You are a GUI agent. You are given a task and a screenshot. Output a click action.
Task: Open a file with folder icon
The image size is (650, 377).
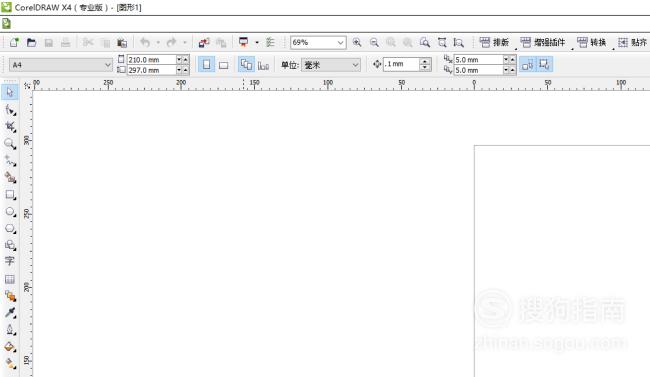point(31,42)
